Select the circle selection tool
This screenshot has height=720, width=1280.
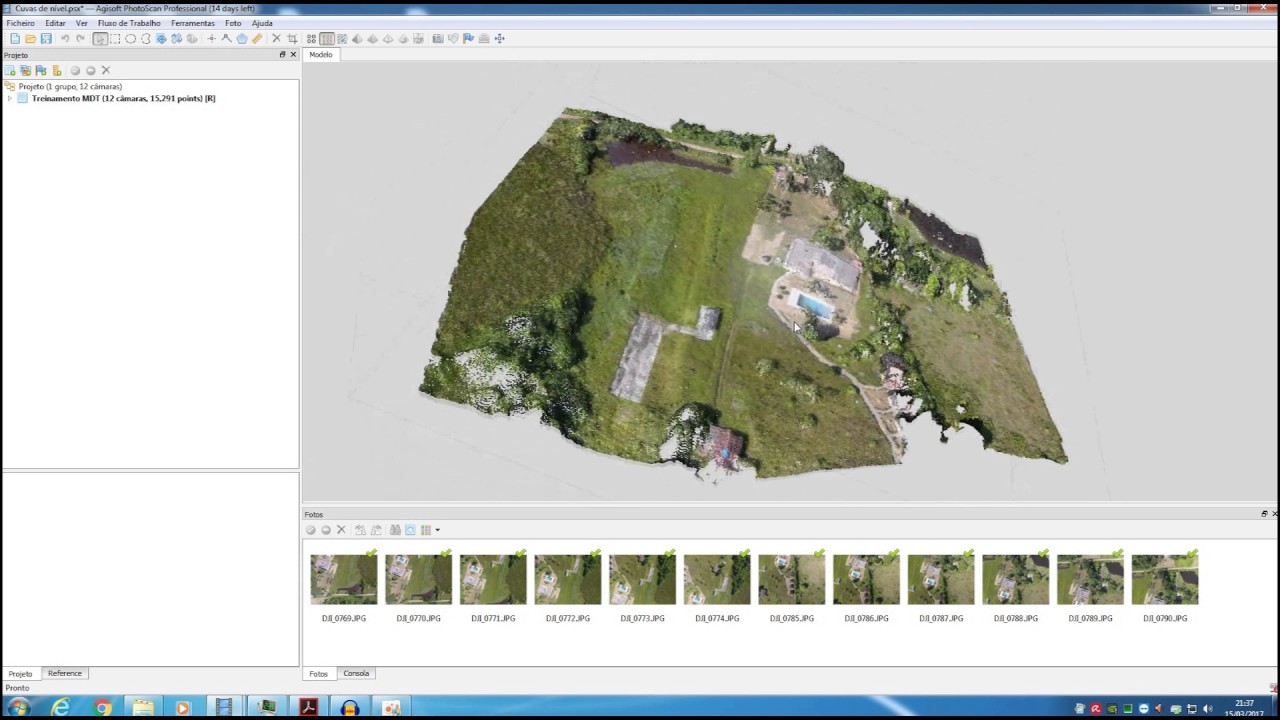click(x=130, y=38)
